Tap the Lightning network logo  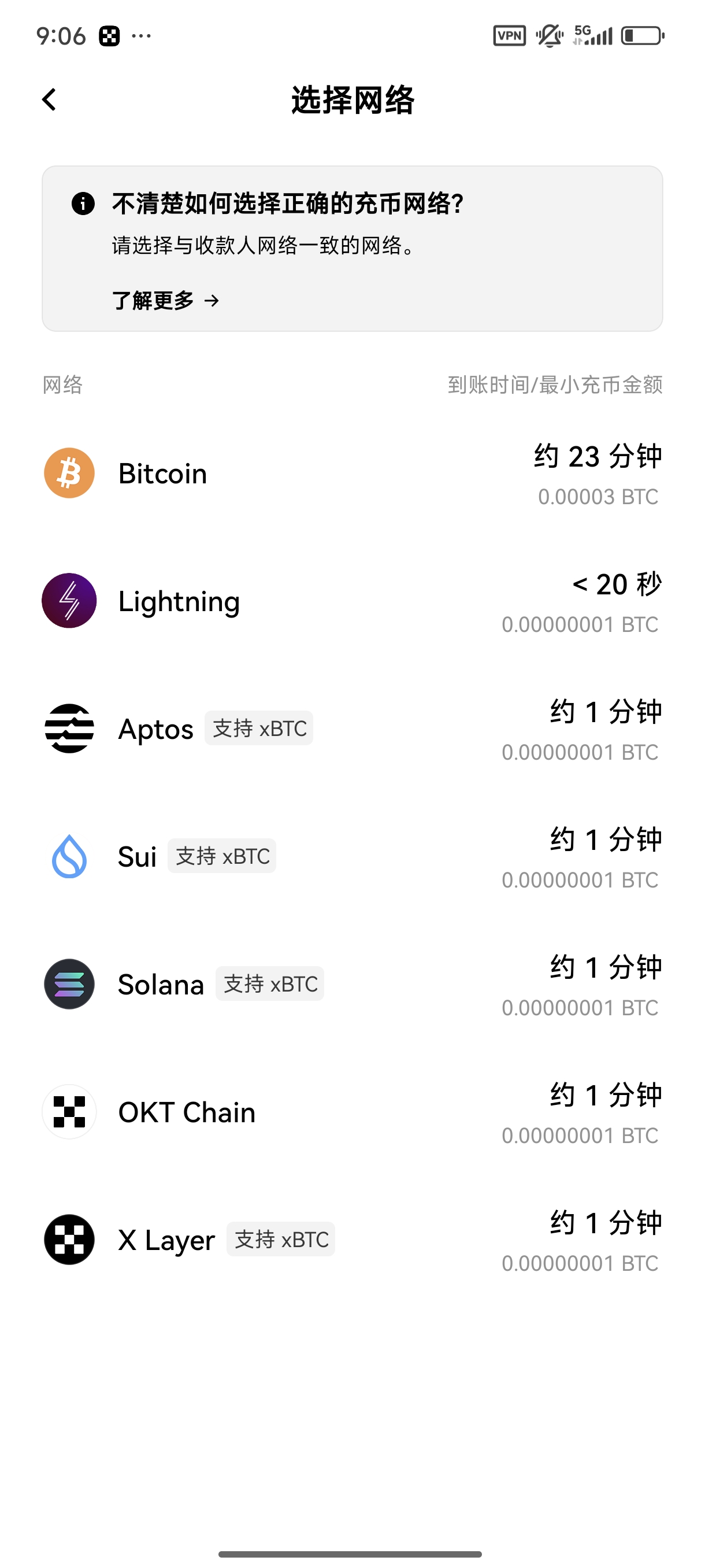[x=69, y=601]
